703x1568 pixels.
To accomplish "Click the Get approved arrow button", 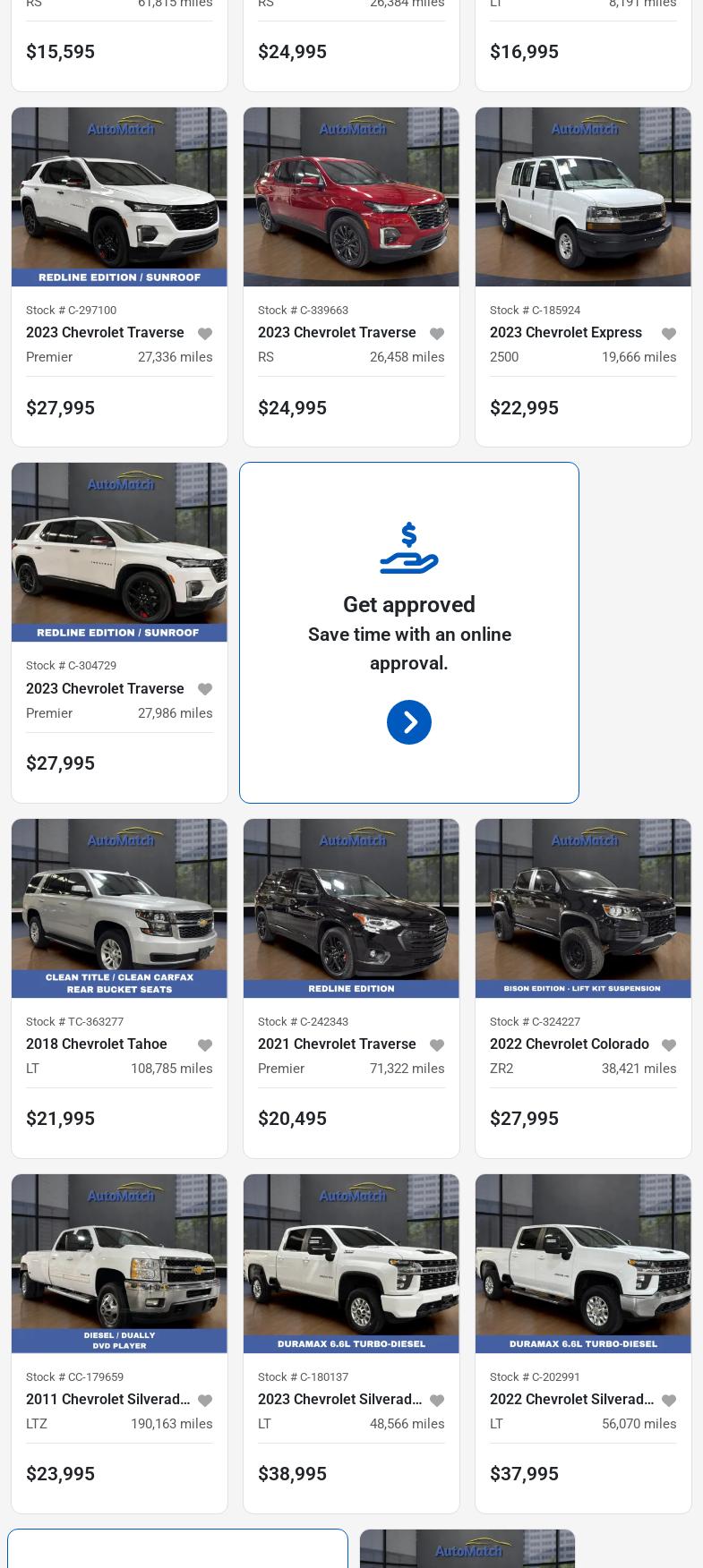I will (409, 722).
